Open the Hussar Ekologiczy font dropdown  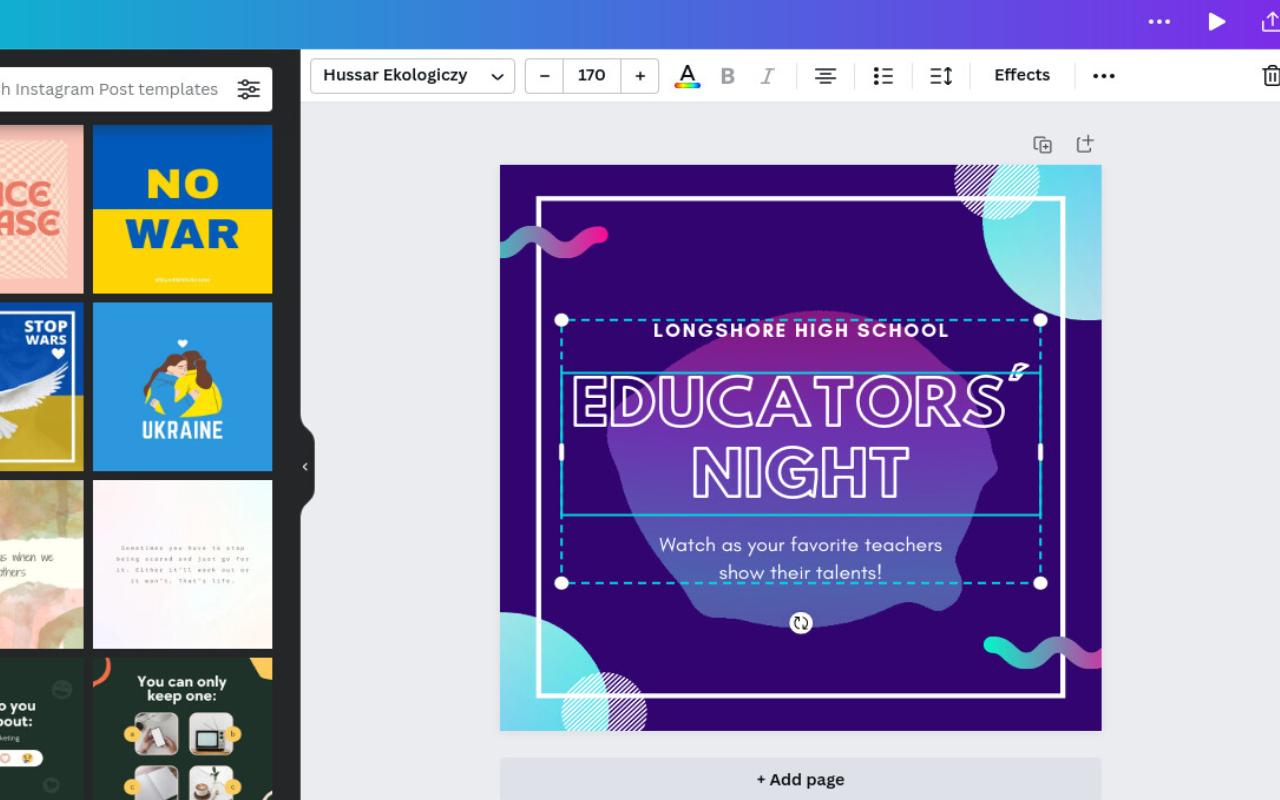coord(412,76)
